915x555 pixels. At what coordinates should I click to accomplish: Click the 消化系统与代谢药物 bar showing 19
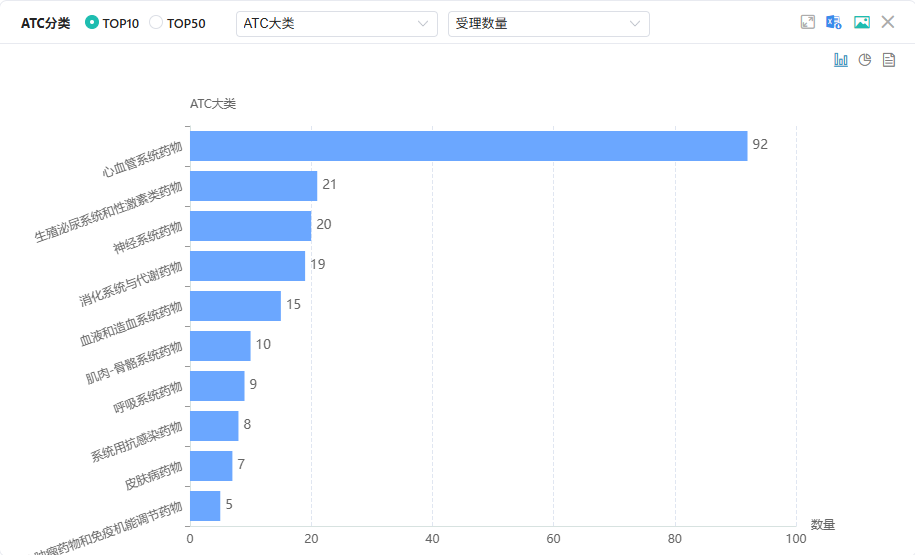click(247, 266)
